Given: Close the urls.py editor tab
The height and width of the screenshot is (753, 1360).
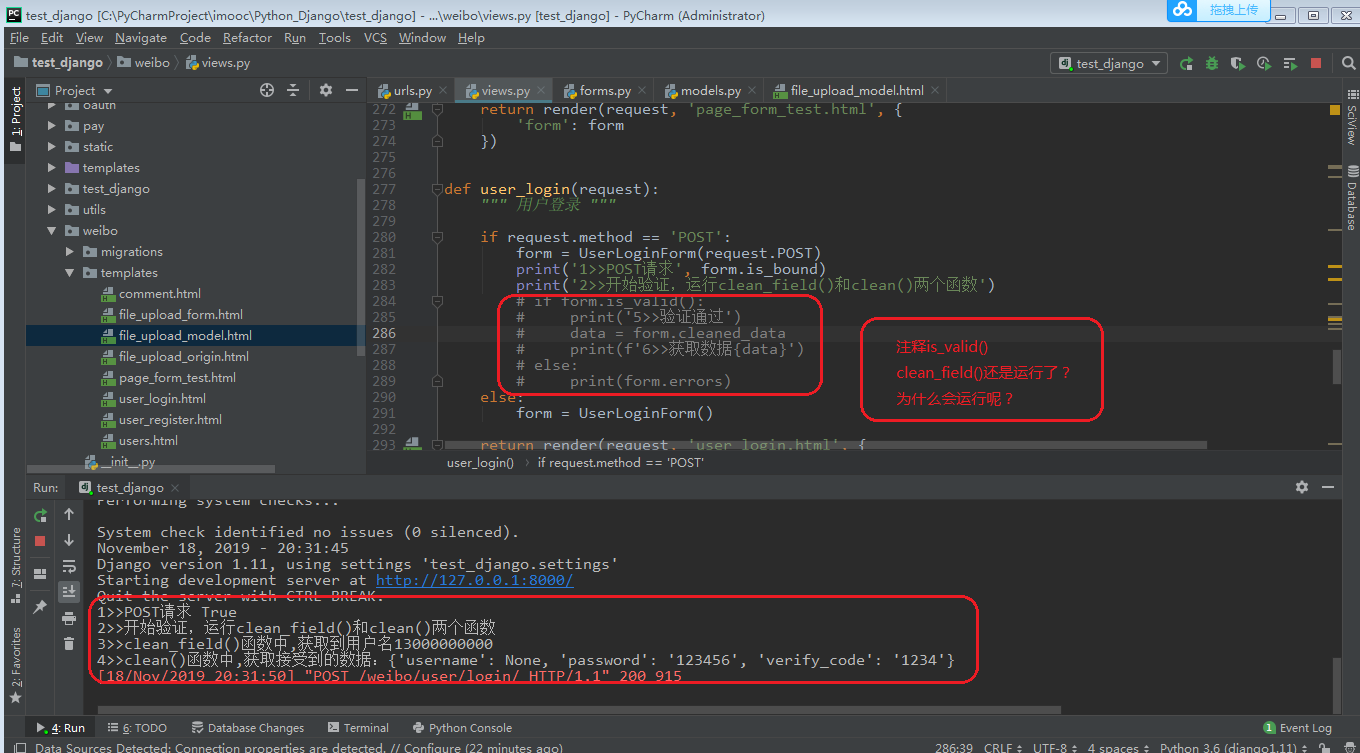Looking at the screenshot, I should (x=441, y=91).
